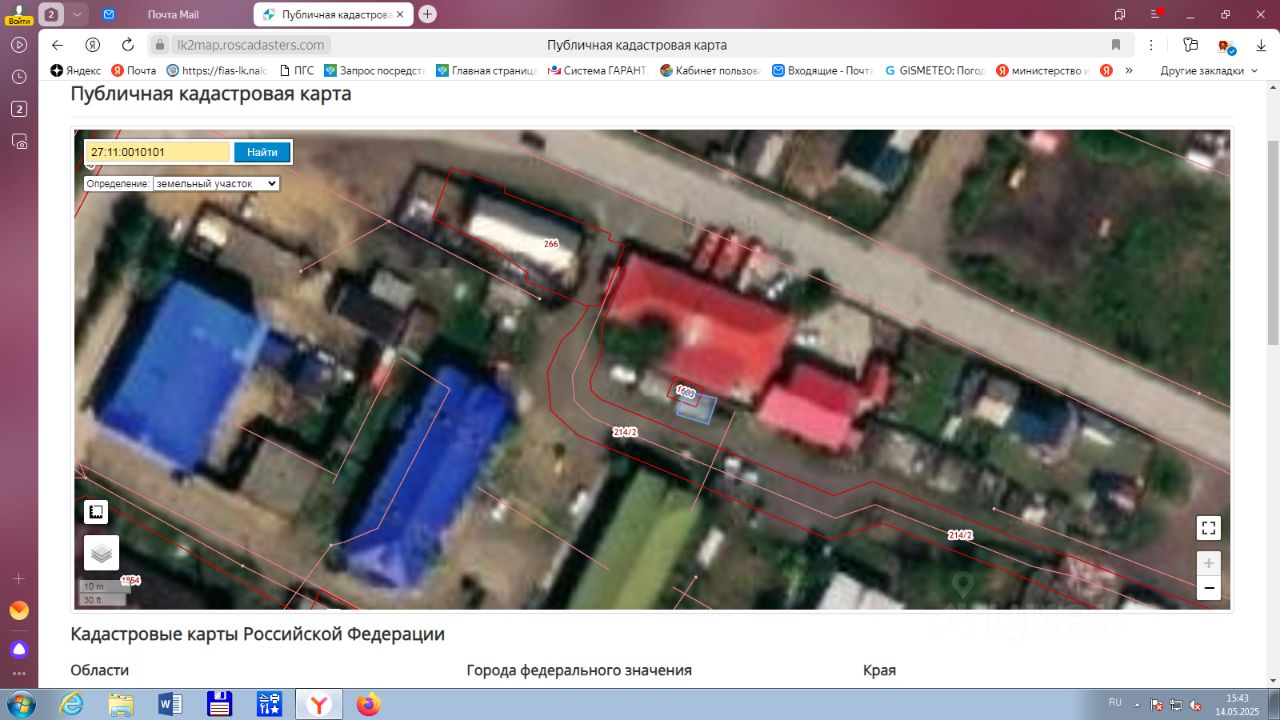Viewport: 1280px width, 720px height.
Task: Open the 'Запрос посредством' bookmark
Action: pyautogui.click(x=375, y=71)
